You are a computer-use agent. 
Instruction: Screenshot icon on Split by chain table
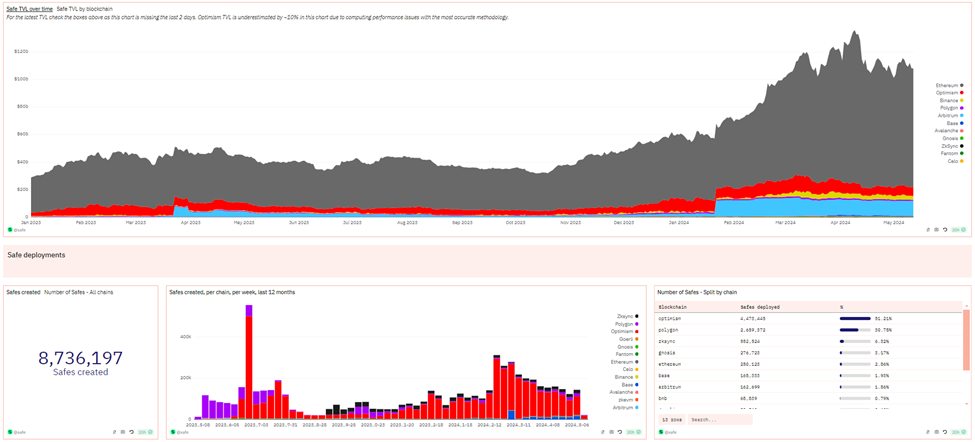click(936, 431)
